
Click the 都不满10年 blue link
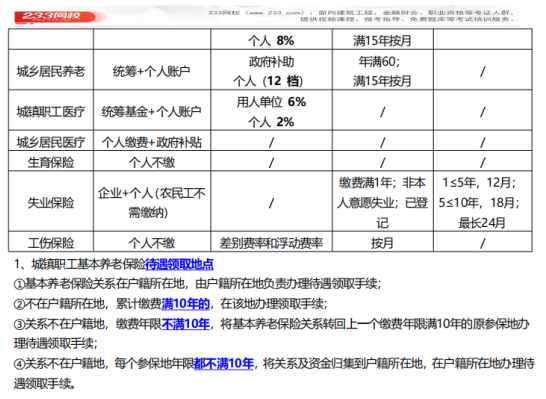pos(224,364)
